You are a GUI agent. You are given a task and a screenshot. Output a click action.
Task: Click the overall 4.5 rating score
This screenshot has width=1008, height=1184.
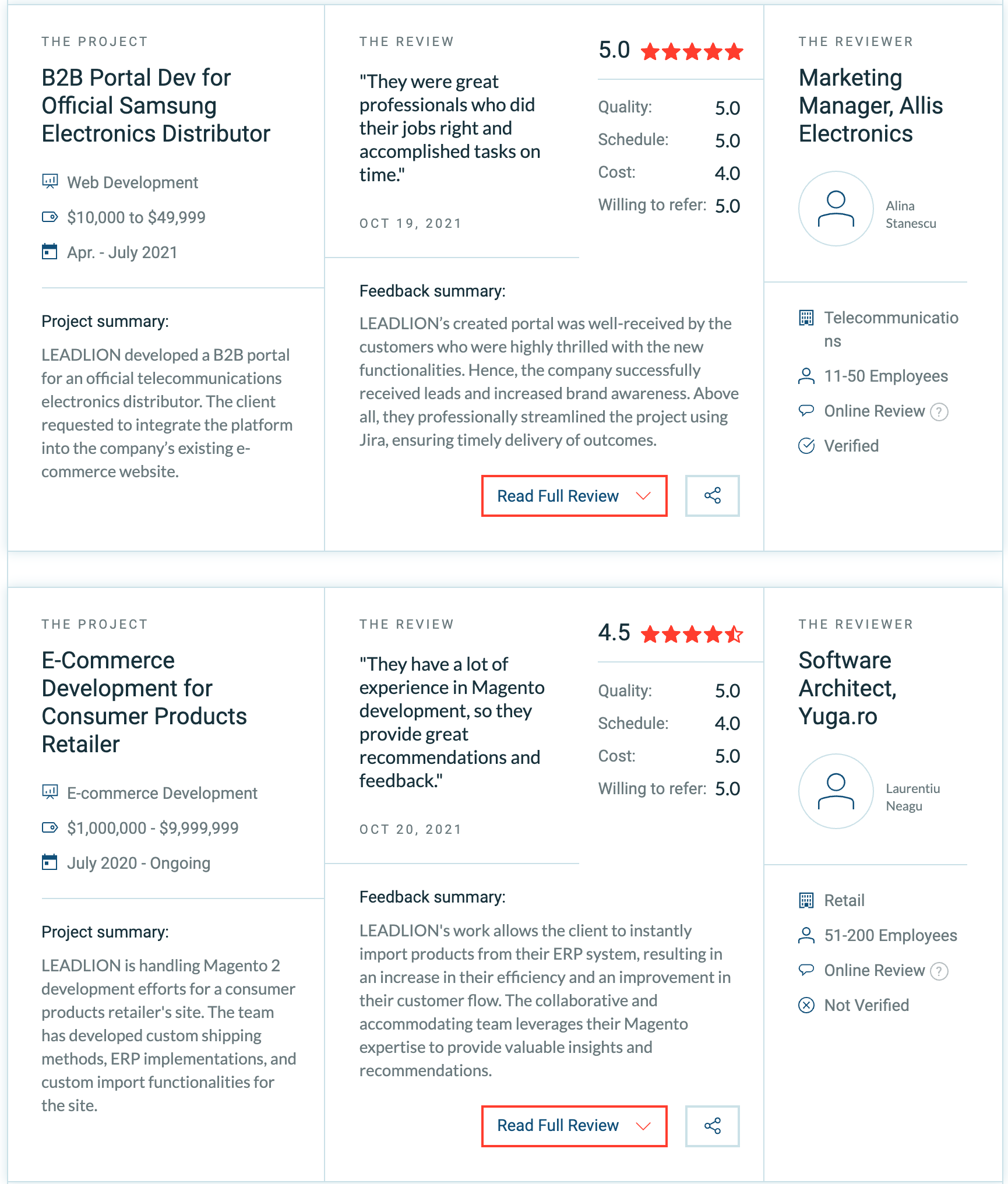614,633
